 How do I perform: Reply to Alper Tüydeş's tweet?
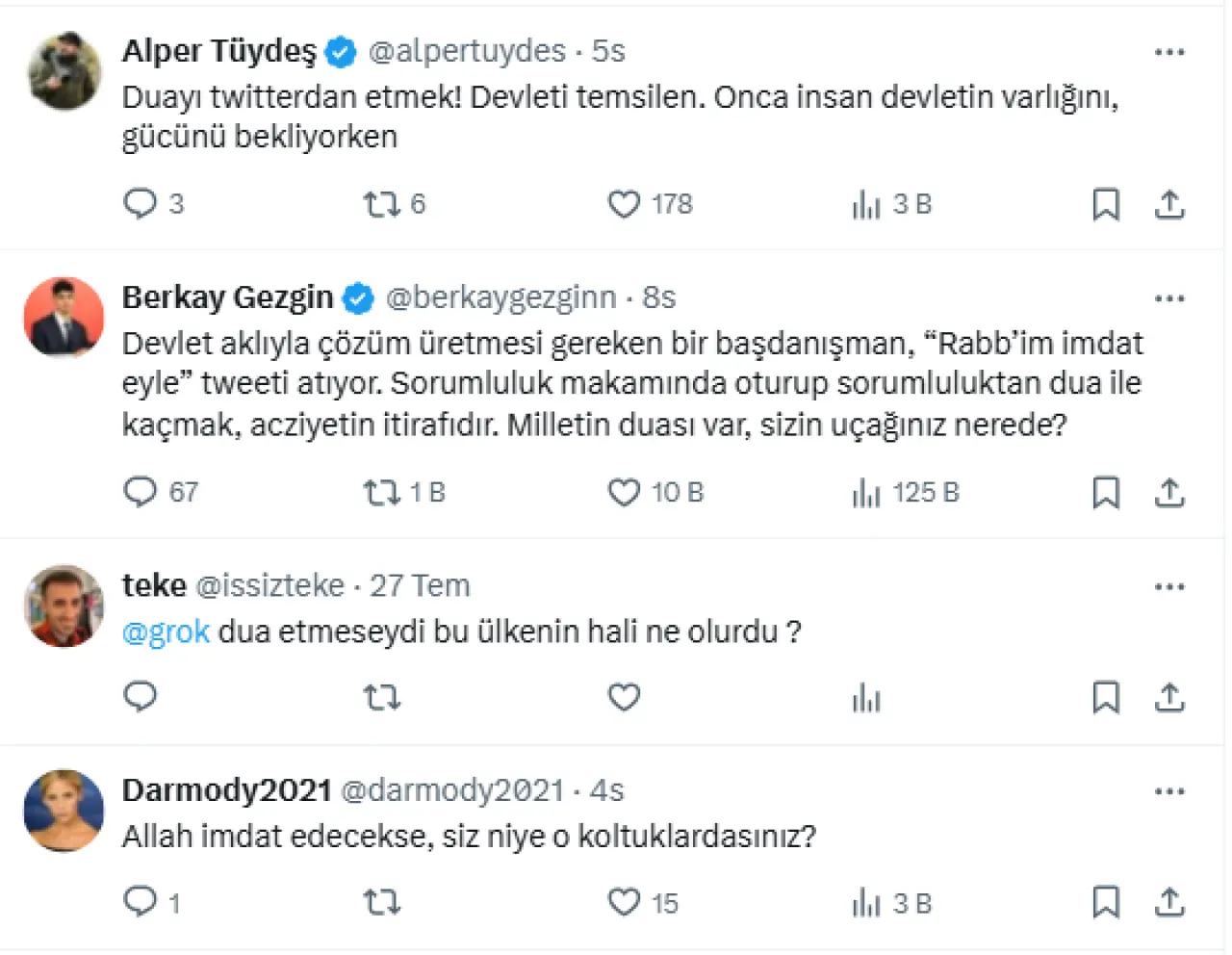pyautogui.click(x=141, y=204)
